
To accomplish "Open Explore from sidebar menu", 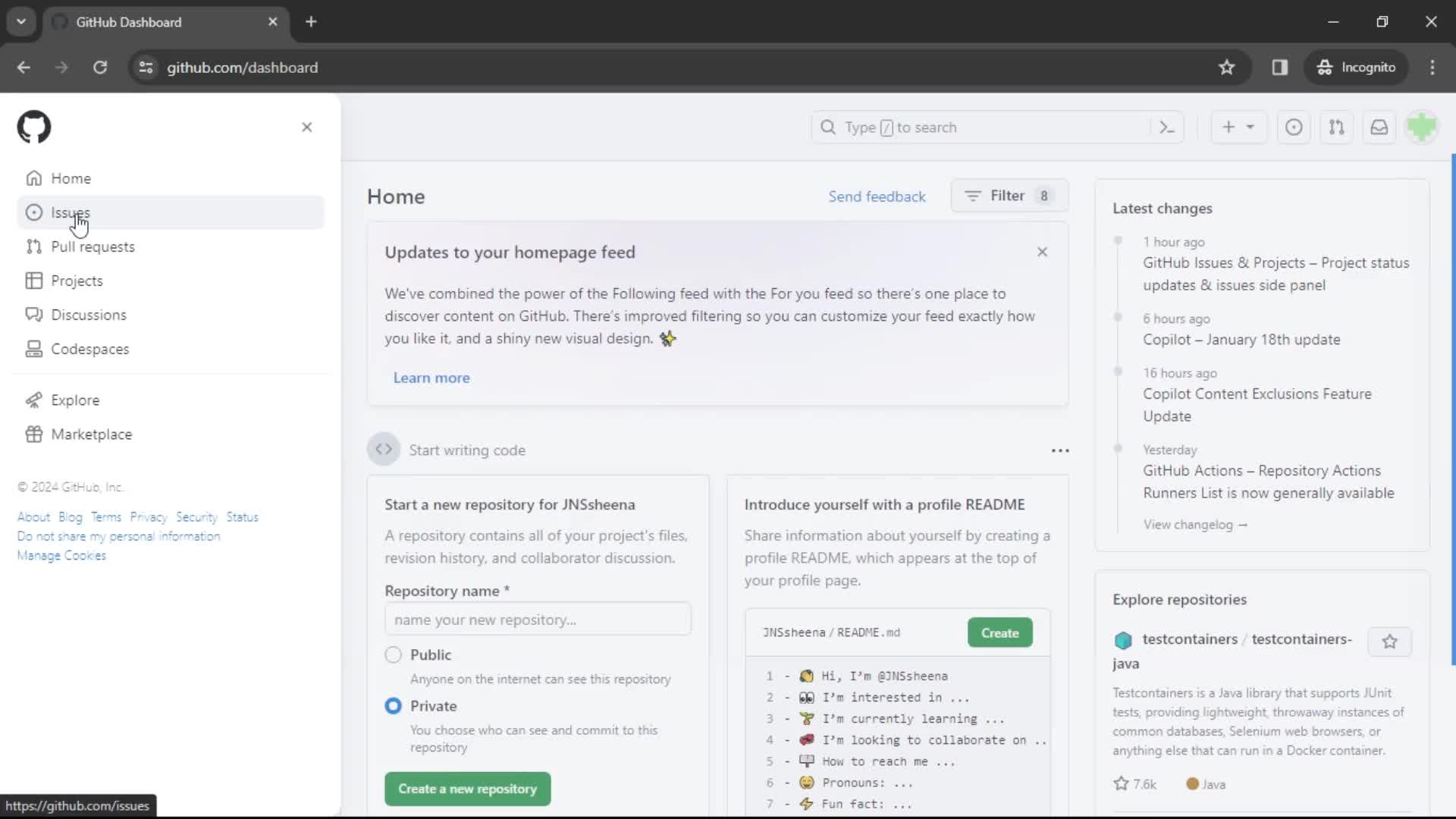I will 75,400.
